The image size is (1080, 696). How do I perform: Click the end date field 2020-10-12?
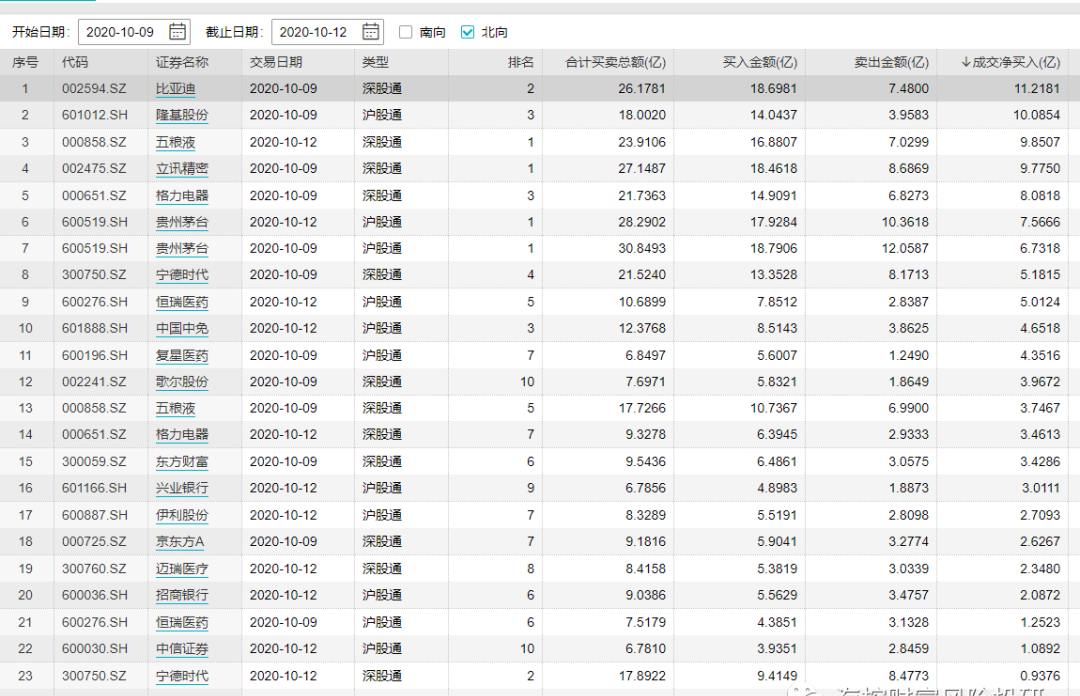coord(327,32)
